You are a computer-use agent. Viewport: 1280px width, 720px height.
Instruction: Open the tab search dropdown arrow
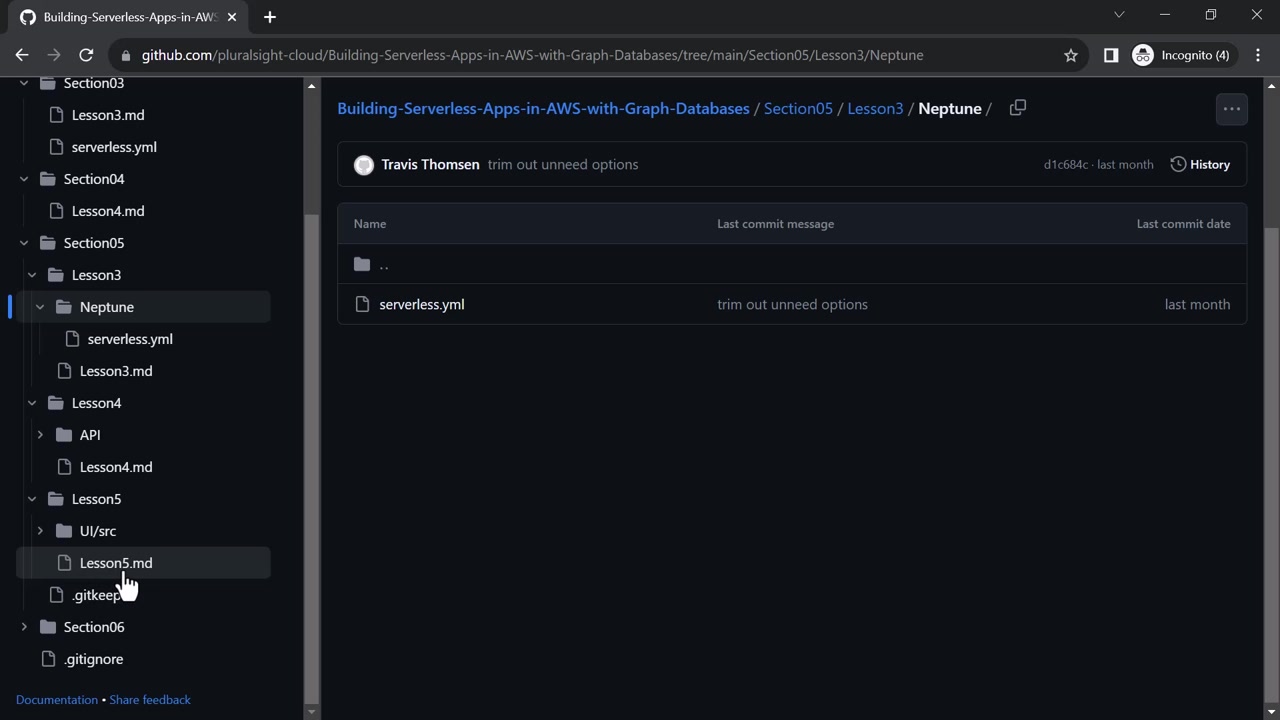(x=1119, y=15)
